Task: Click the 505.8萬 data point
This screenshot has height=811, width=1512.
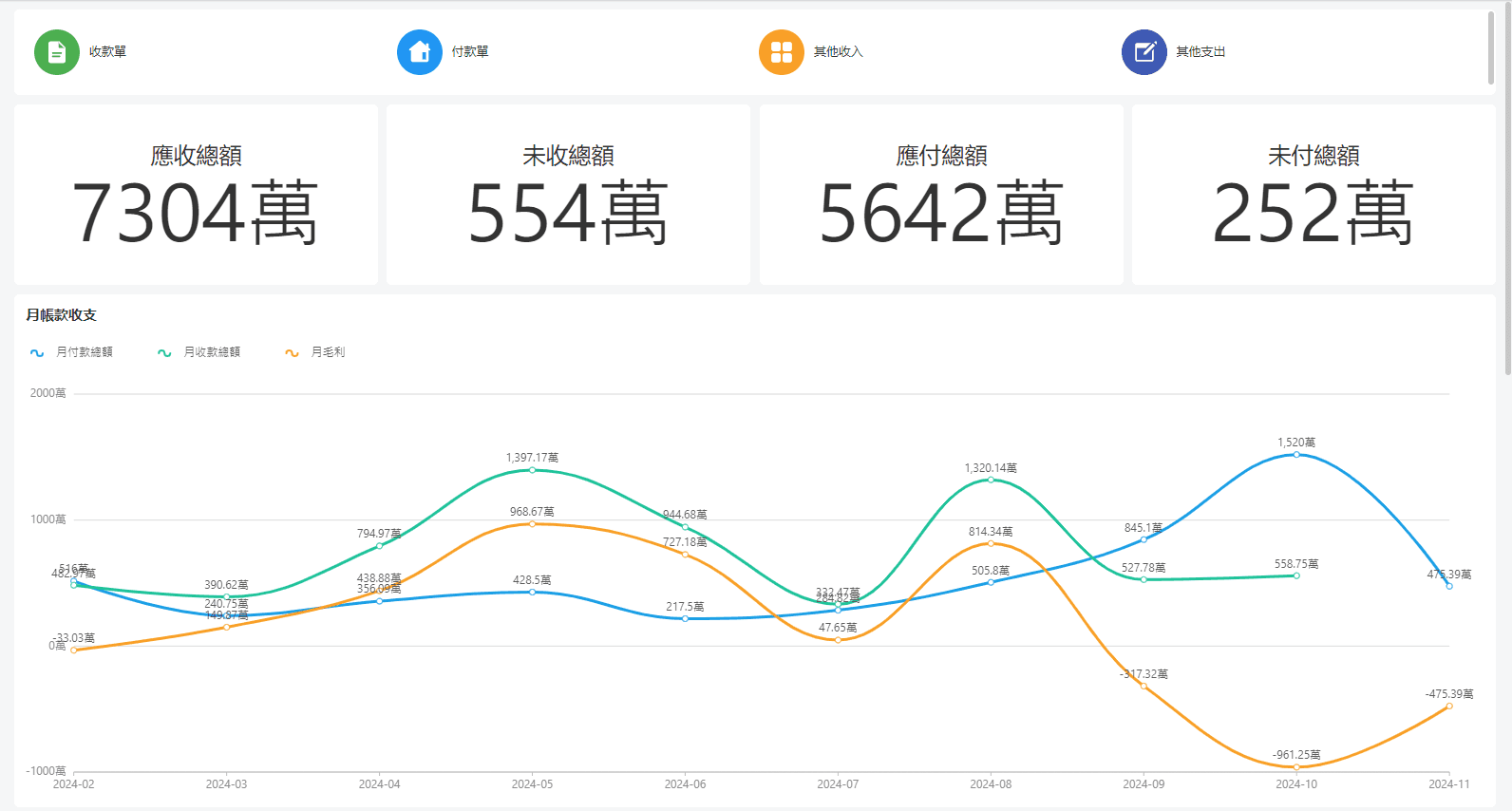Action: tap(991, 582)
